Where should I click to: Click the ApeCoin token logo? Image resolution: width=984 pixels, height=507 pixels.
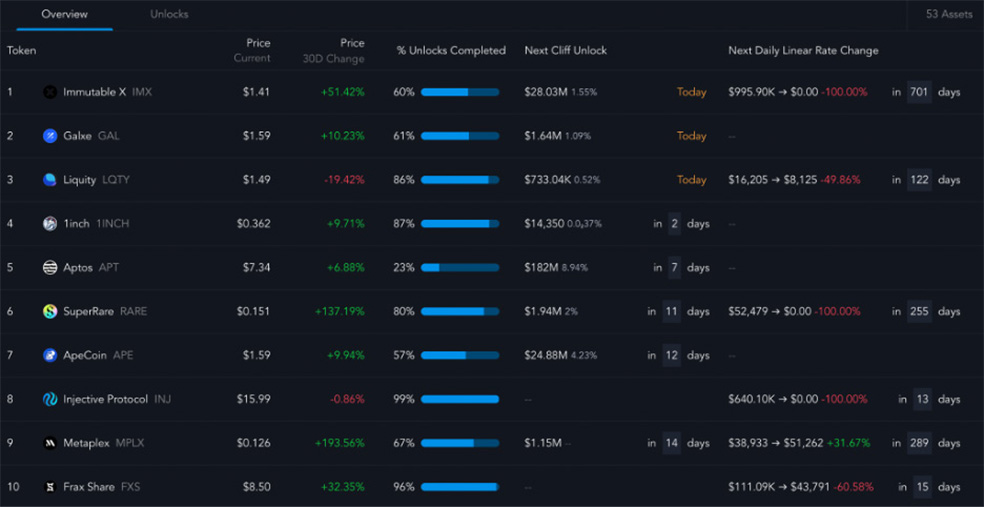point(50,355)
